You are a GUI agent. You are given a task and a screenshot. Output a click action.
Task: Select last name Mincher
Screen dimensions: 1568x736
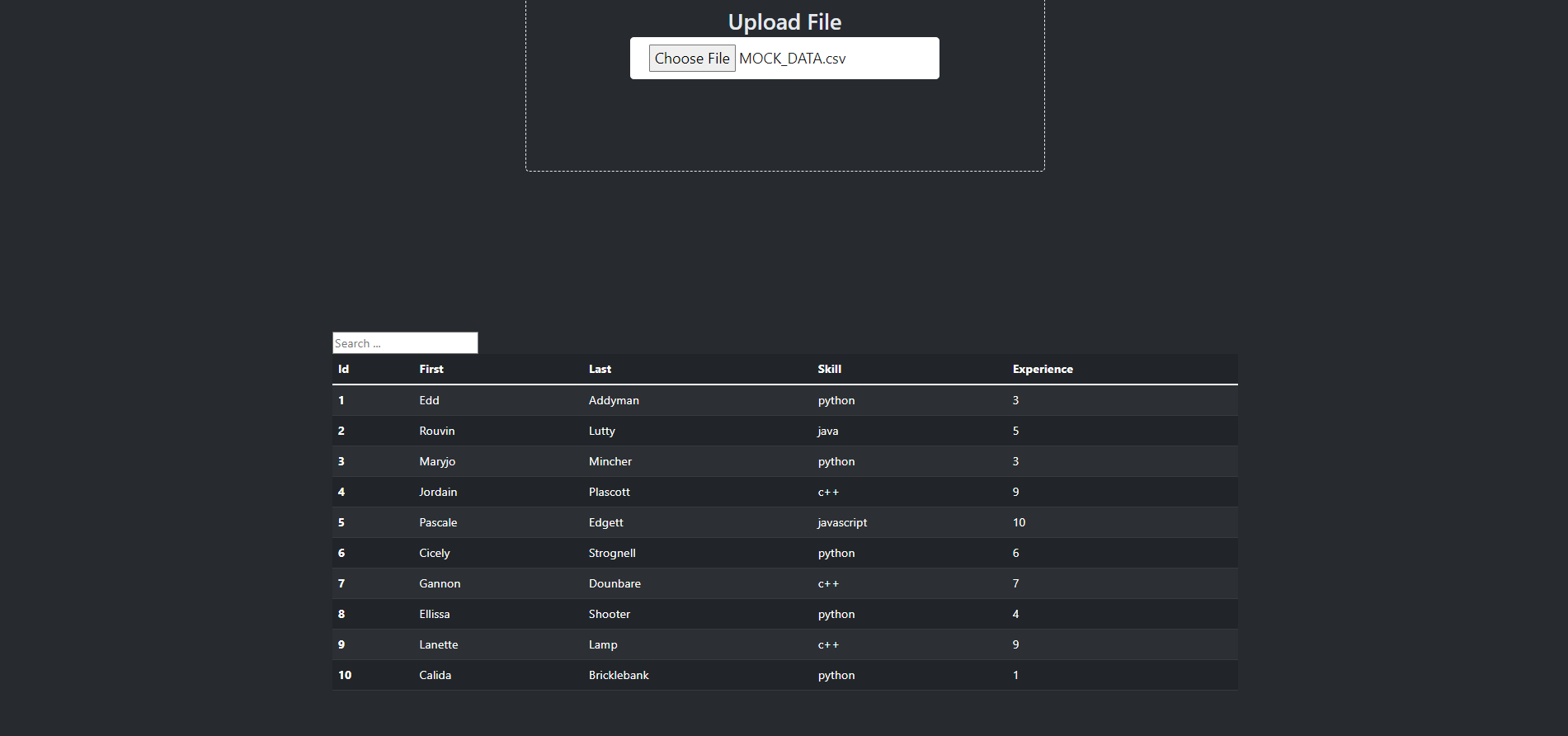pos(610,461)
